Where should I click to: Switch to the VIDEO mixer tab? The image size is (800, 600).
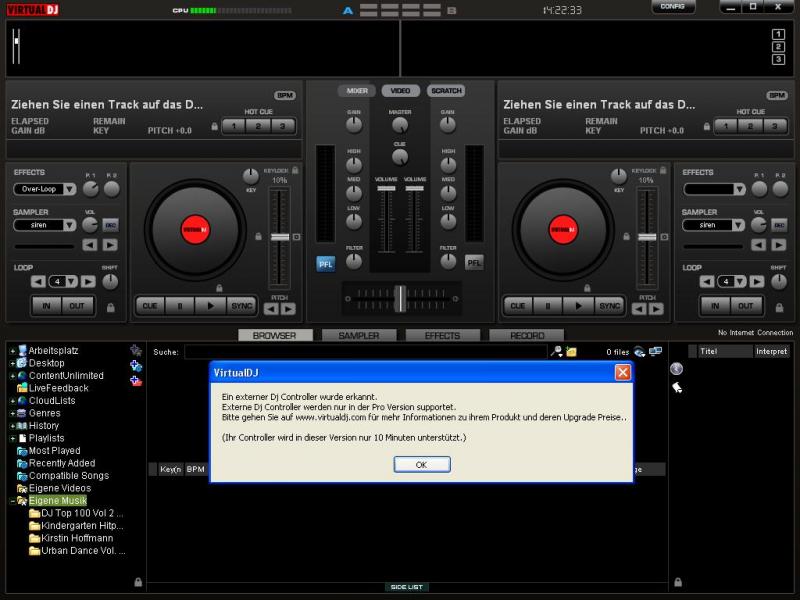(400, 91)
